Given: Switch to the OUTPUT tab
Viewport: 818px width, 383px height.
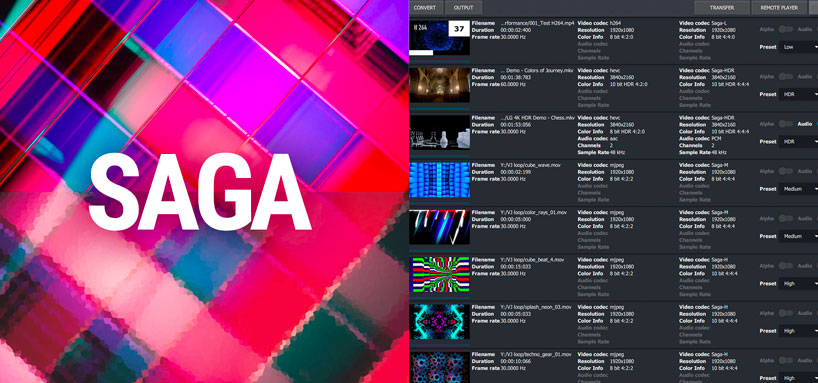Looking at the screenshot, I should pos(463,8).
